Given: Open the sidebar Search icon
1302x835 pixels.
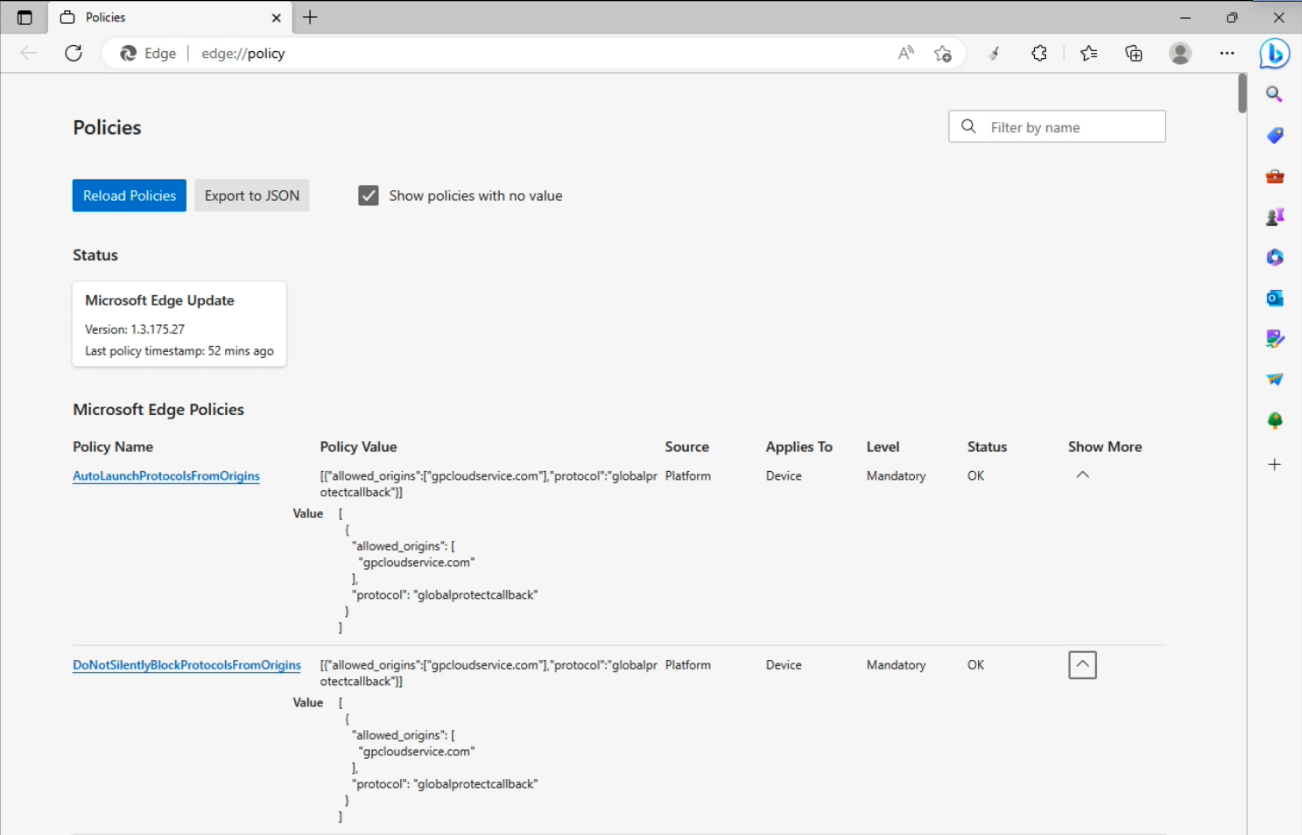Looking at the screenshot, I should 1274,94.
